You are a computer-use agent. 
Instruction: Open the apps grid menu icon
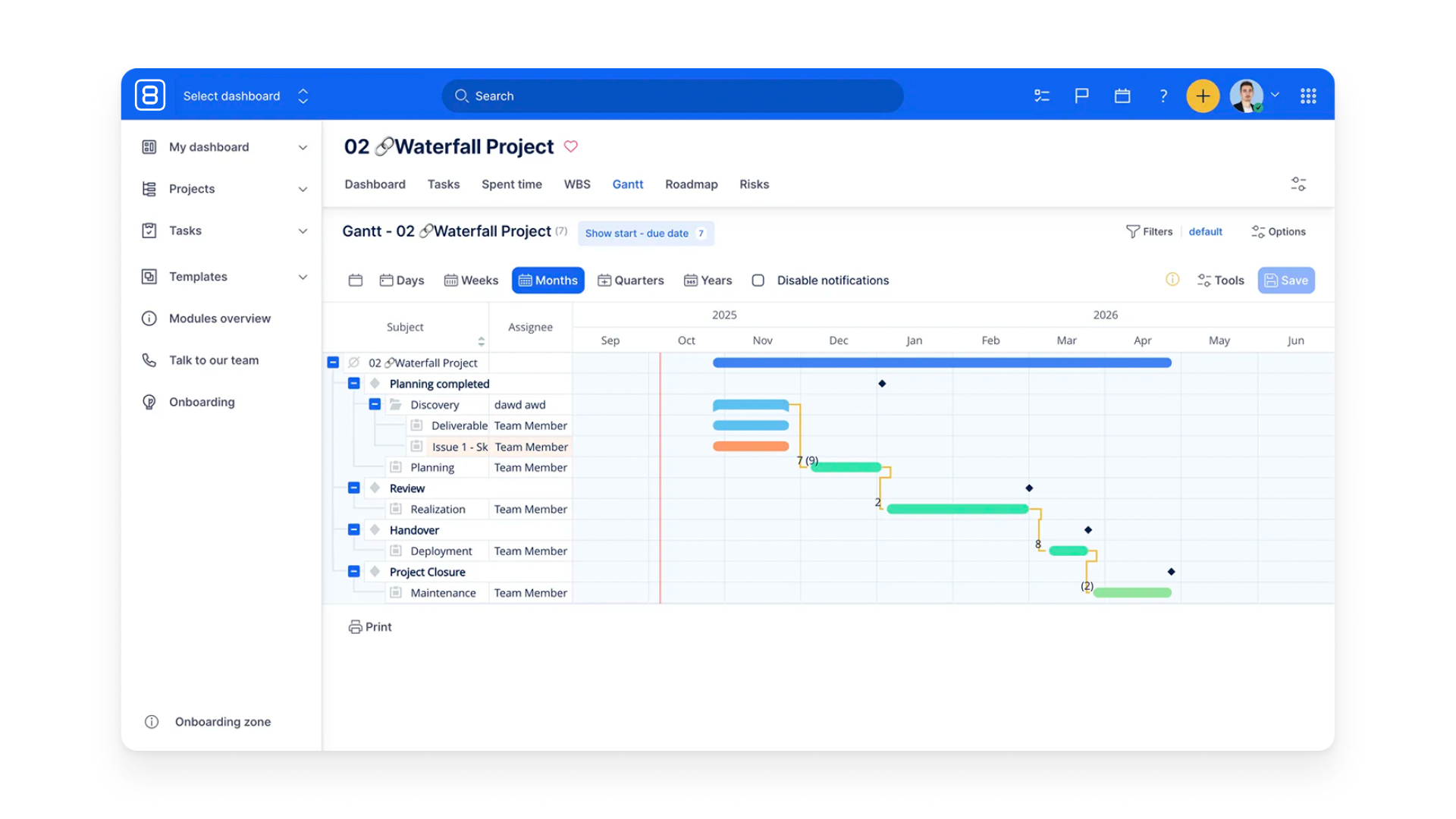click(x=1308, y=96)
